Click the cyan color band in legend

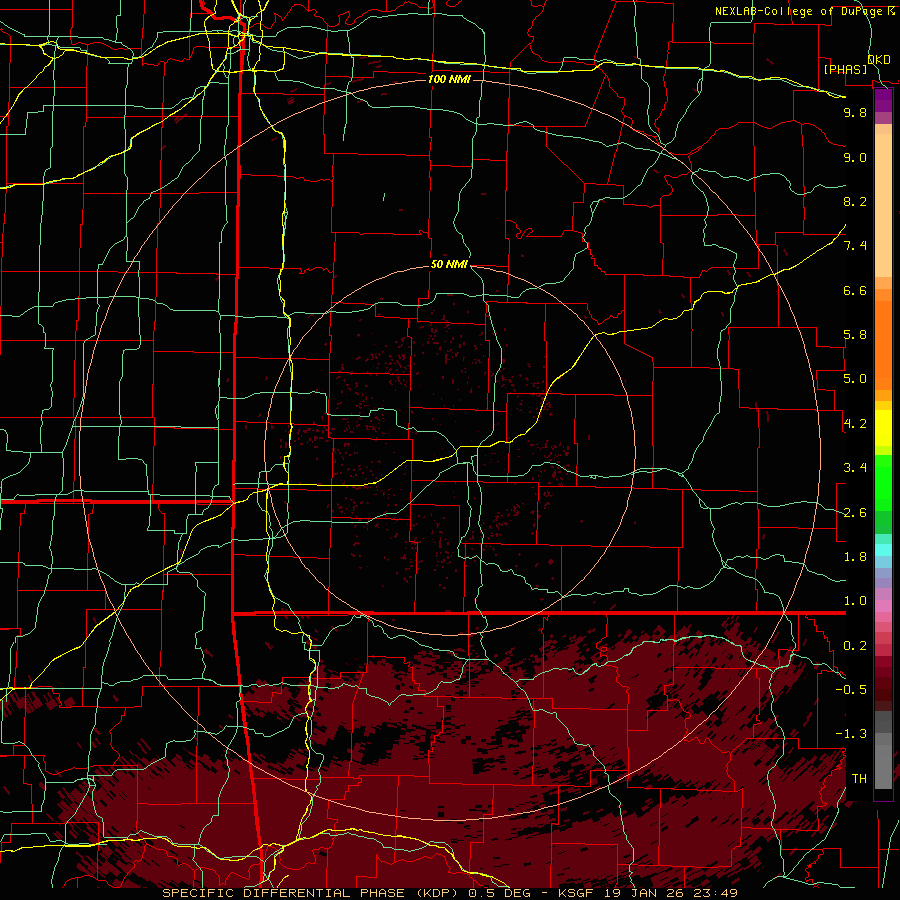[x=883, y=550]
